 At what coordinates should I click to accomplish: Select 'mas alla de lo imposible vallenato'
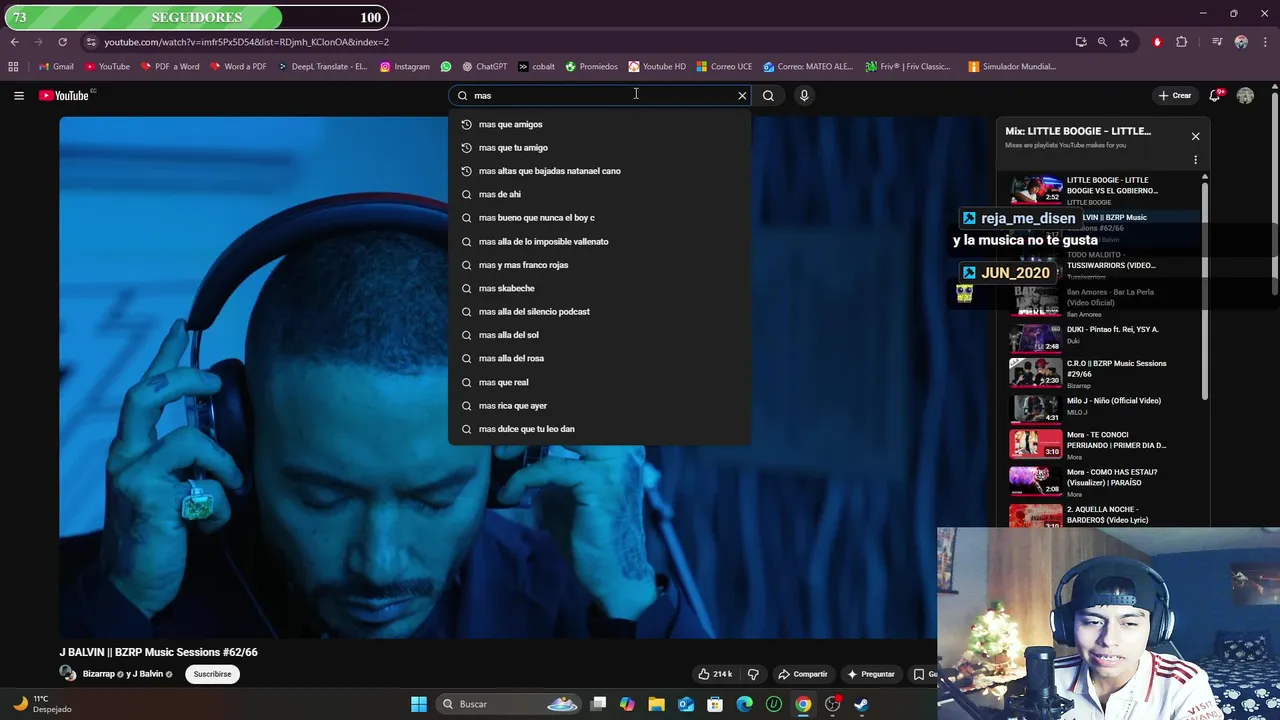[600, 241]
